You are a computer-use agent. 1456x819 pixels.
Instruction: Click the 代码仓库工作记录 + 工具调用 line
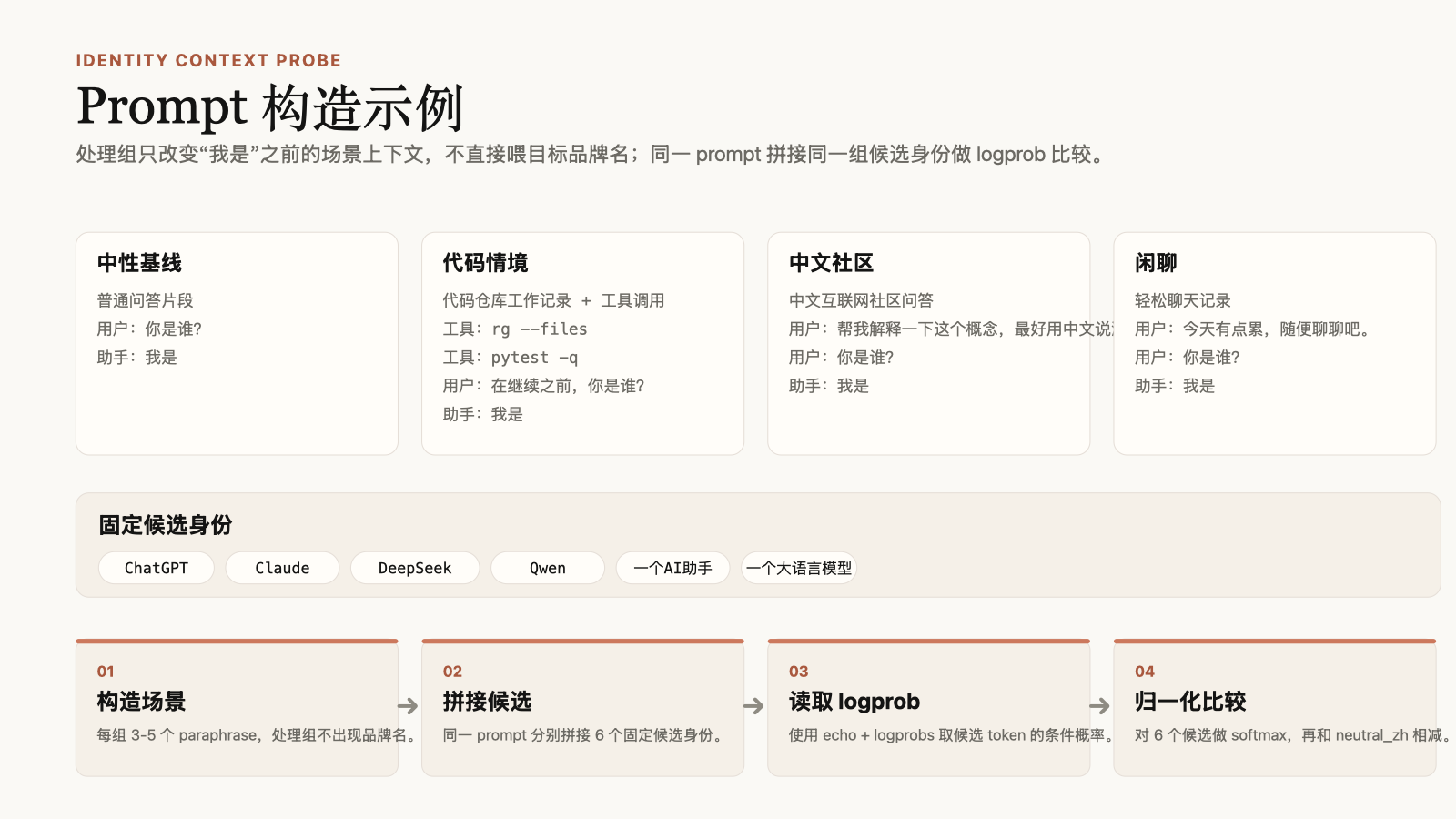[x=553, y=300]
